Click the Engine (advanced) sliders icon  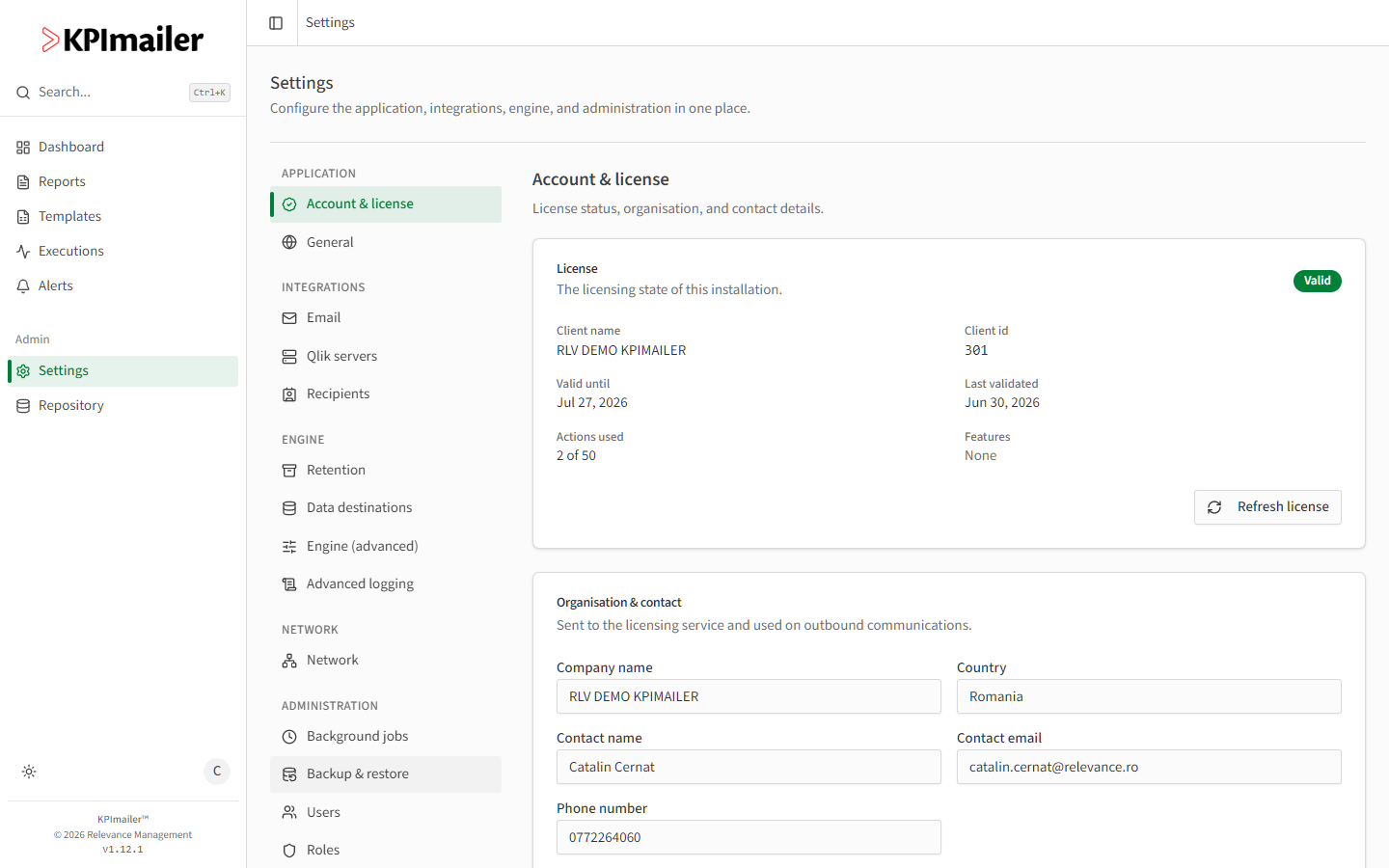click(289, 547)
